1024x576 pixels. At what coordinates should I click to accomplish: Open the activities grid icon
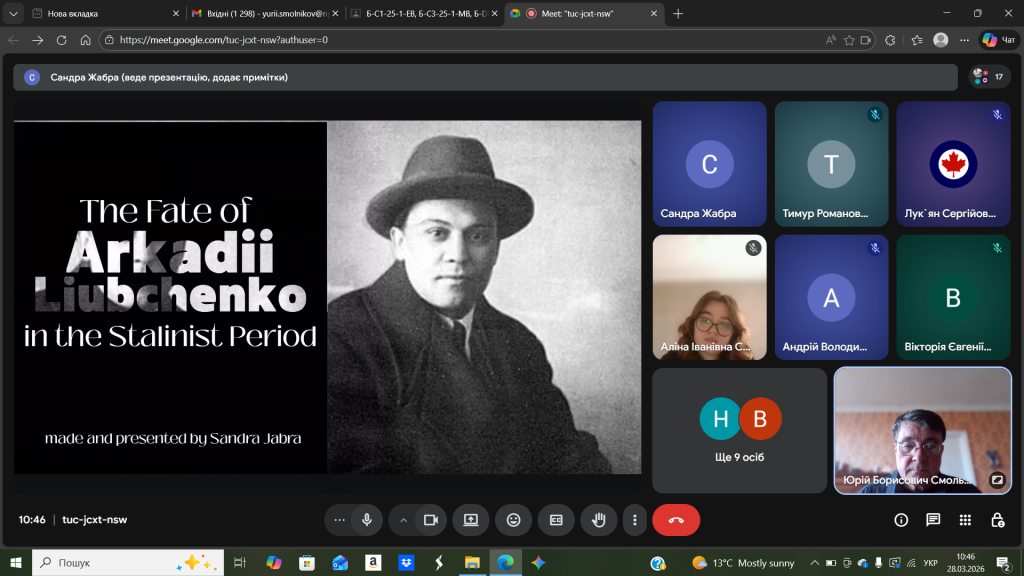click(x=965, y=520)
